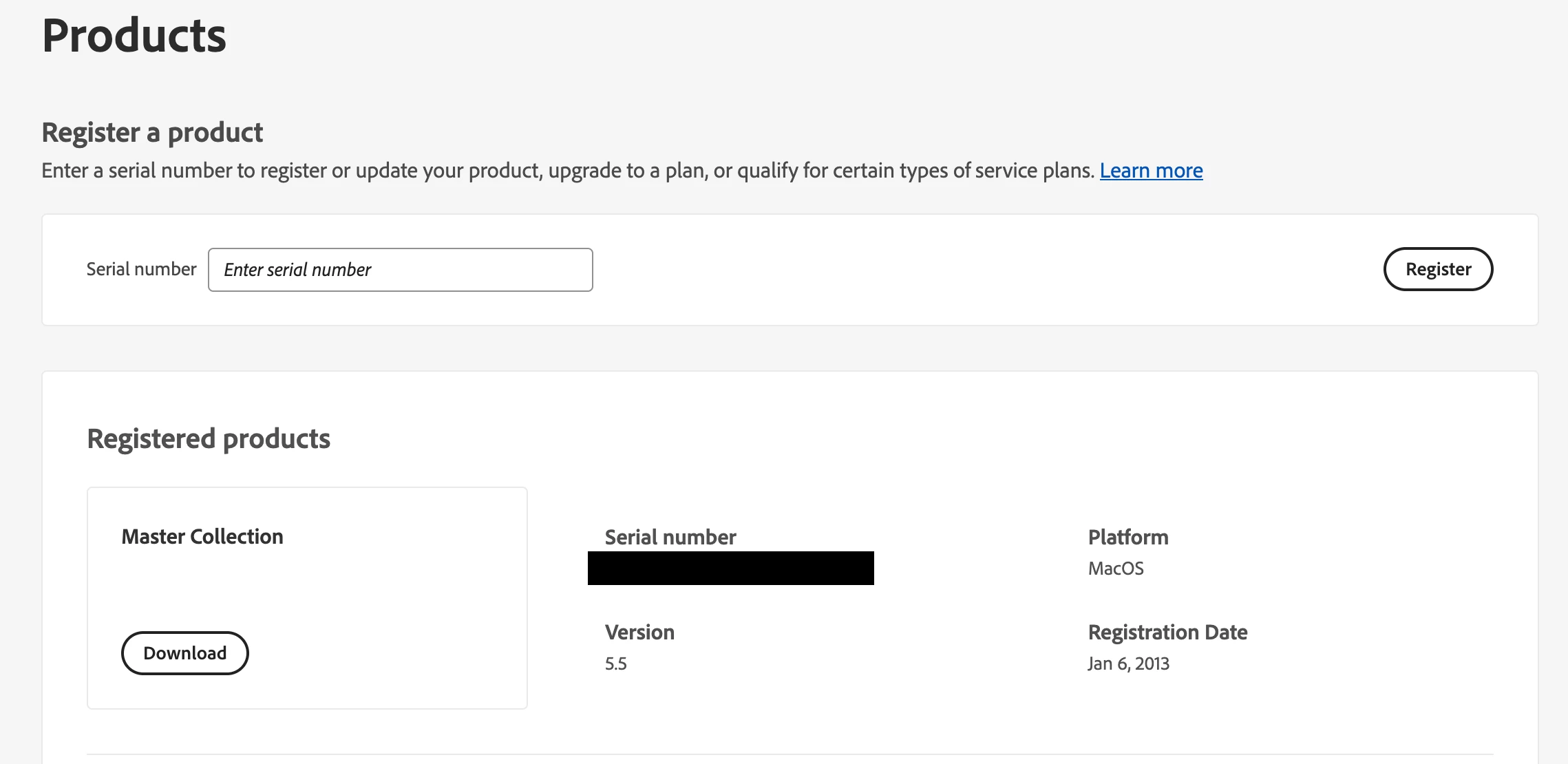
Task: Click the Serial number field label
Action: pyautogui.click(x=141, y=269)
